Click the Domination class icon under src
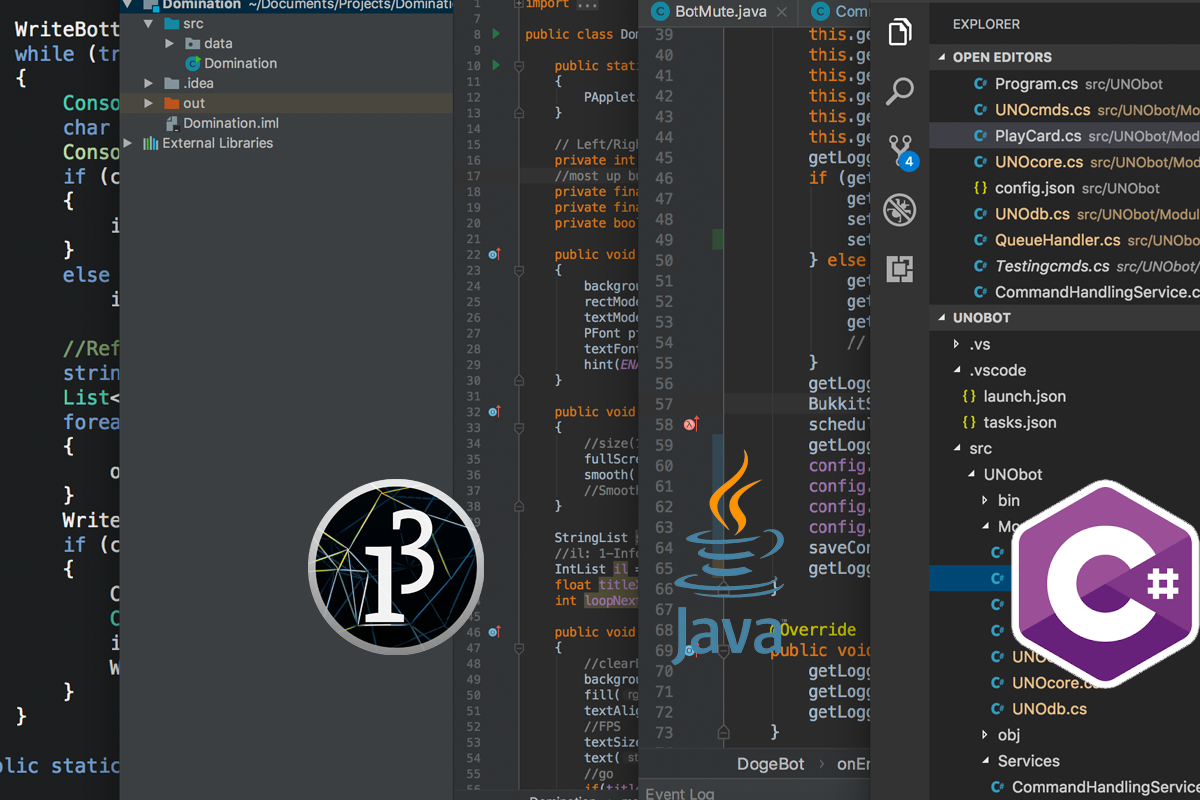1200x800 pixels. (x=192, y=63)
